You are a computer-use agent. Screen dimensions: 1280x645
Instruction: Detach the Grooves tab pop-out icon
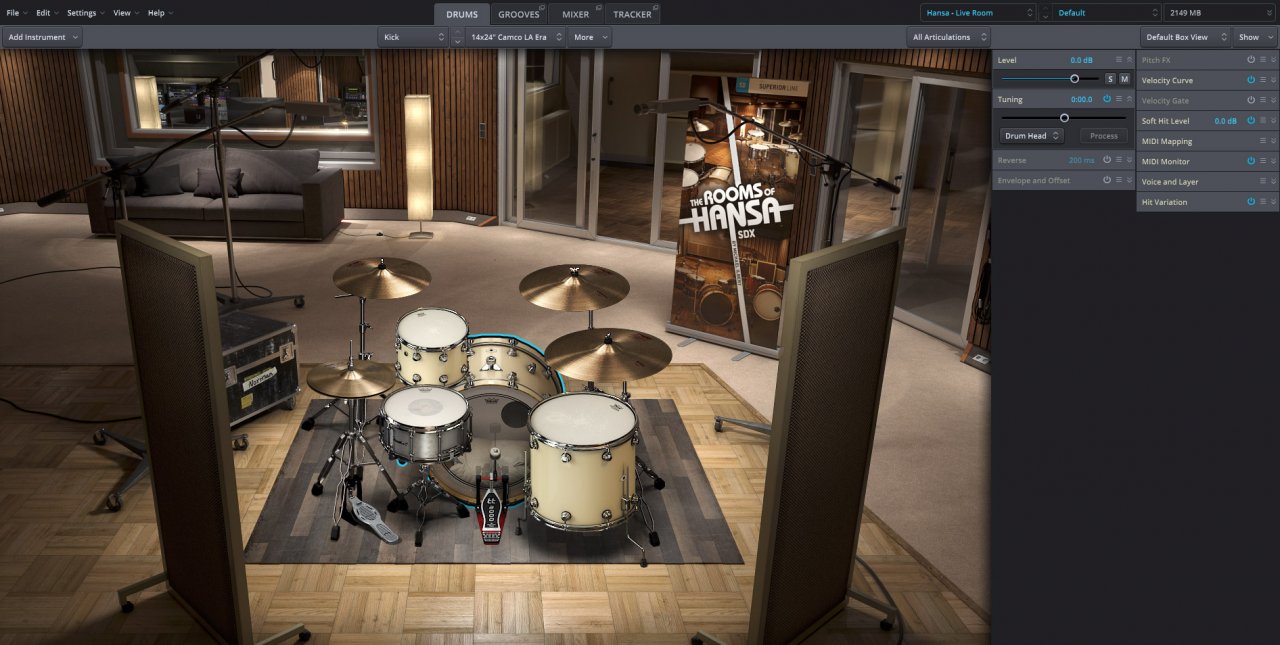[x=542, y=8]
